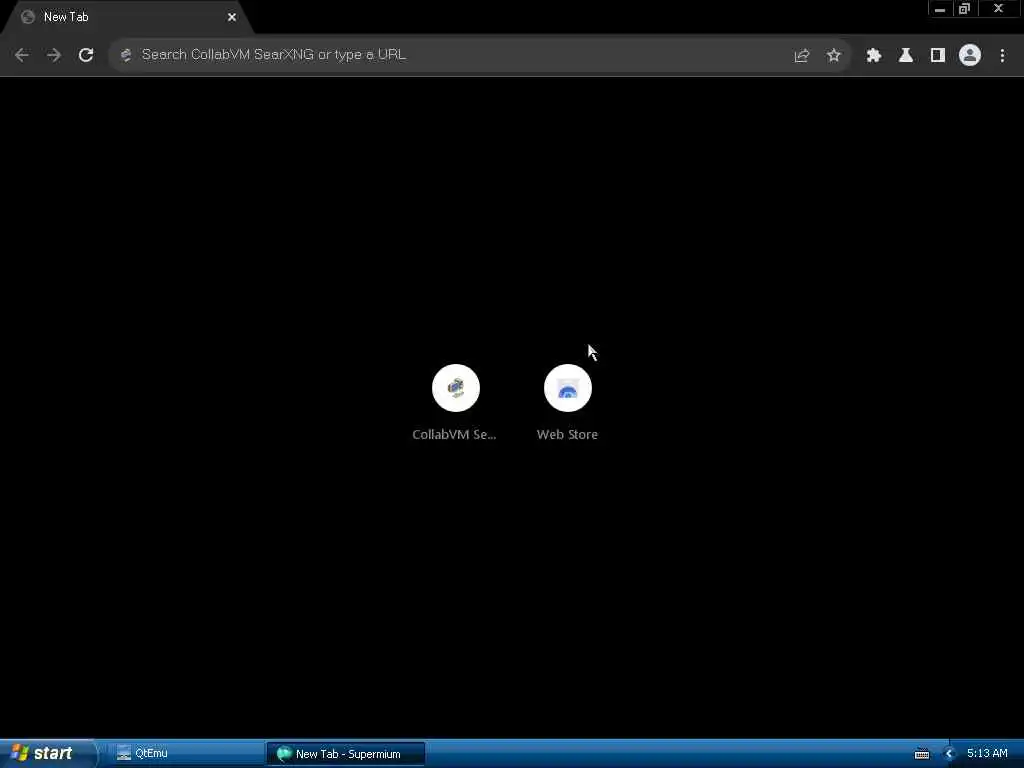
Task: Open the Extensions puzzle icon
Action: [874, 56]
